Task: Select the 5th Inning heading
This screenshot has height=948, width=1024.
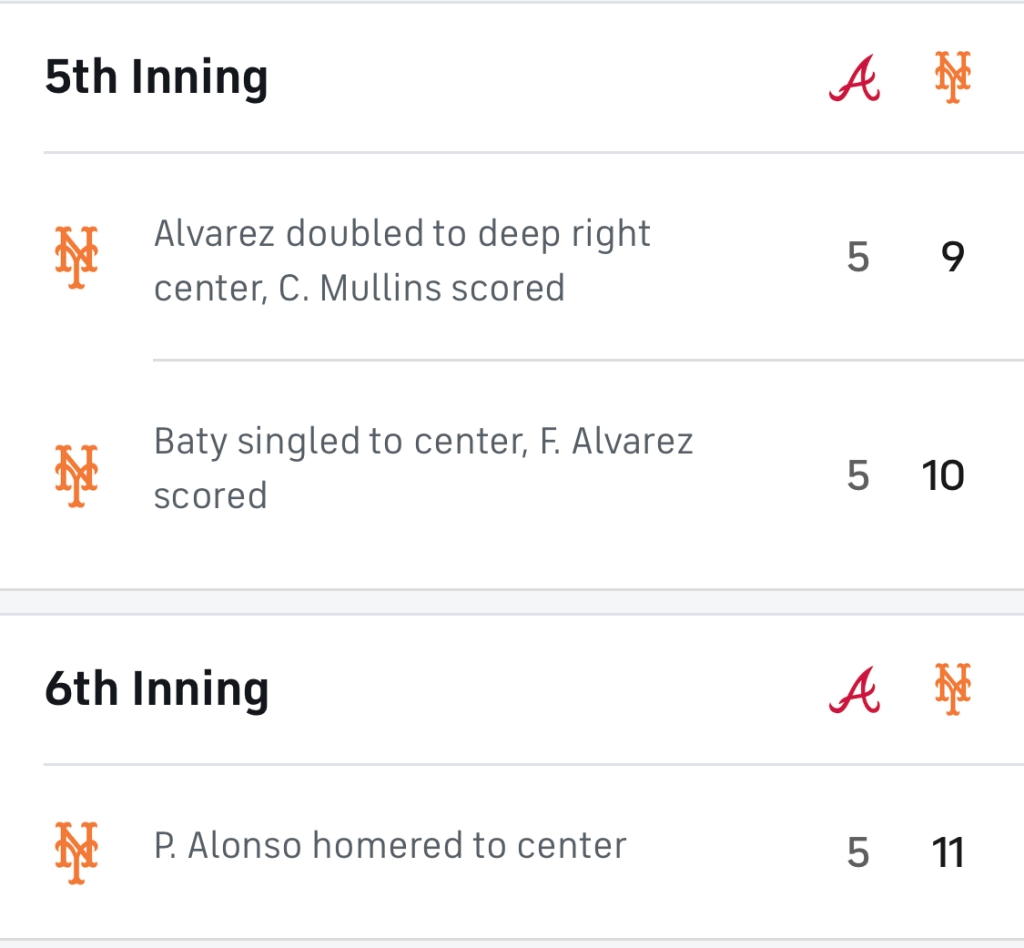Action: click(156, 78)
